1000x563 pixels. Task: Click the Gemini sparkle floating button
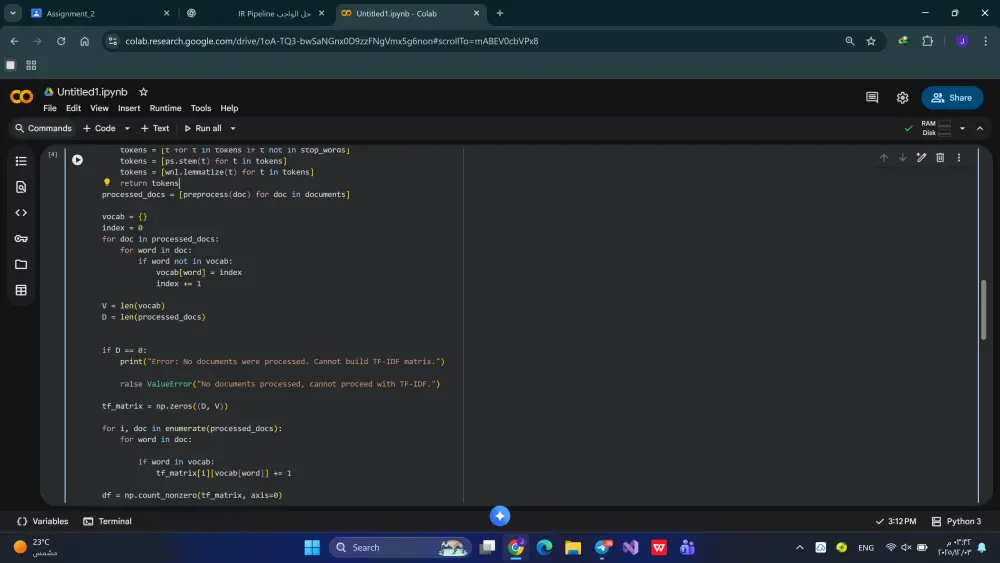(x=500, y=516)
